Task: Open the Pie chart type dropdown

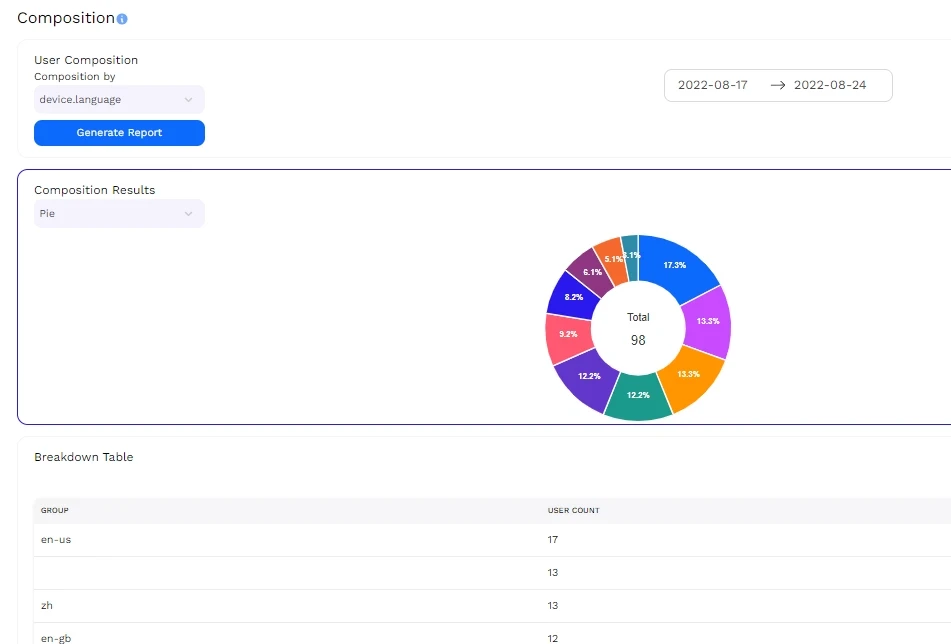Action: (x=119, y=213)
